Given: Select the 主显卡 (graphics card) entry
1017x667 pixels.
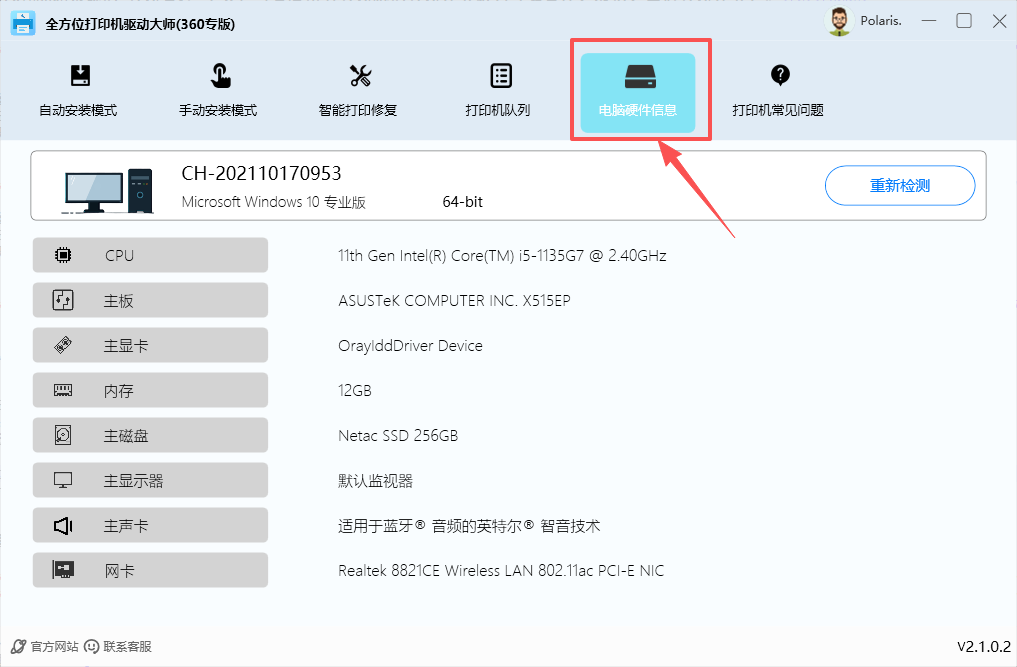Looking at the screenshot, I should pyautogui.click(x=150, y=345).
